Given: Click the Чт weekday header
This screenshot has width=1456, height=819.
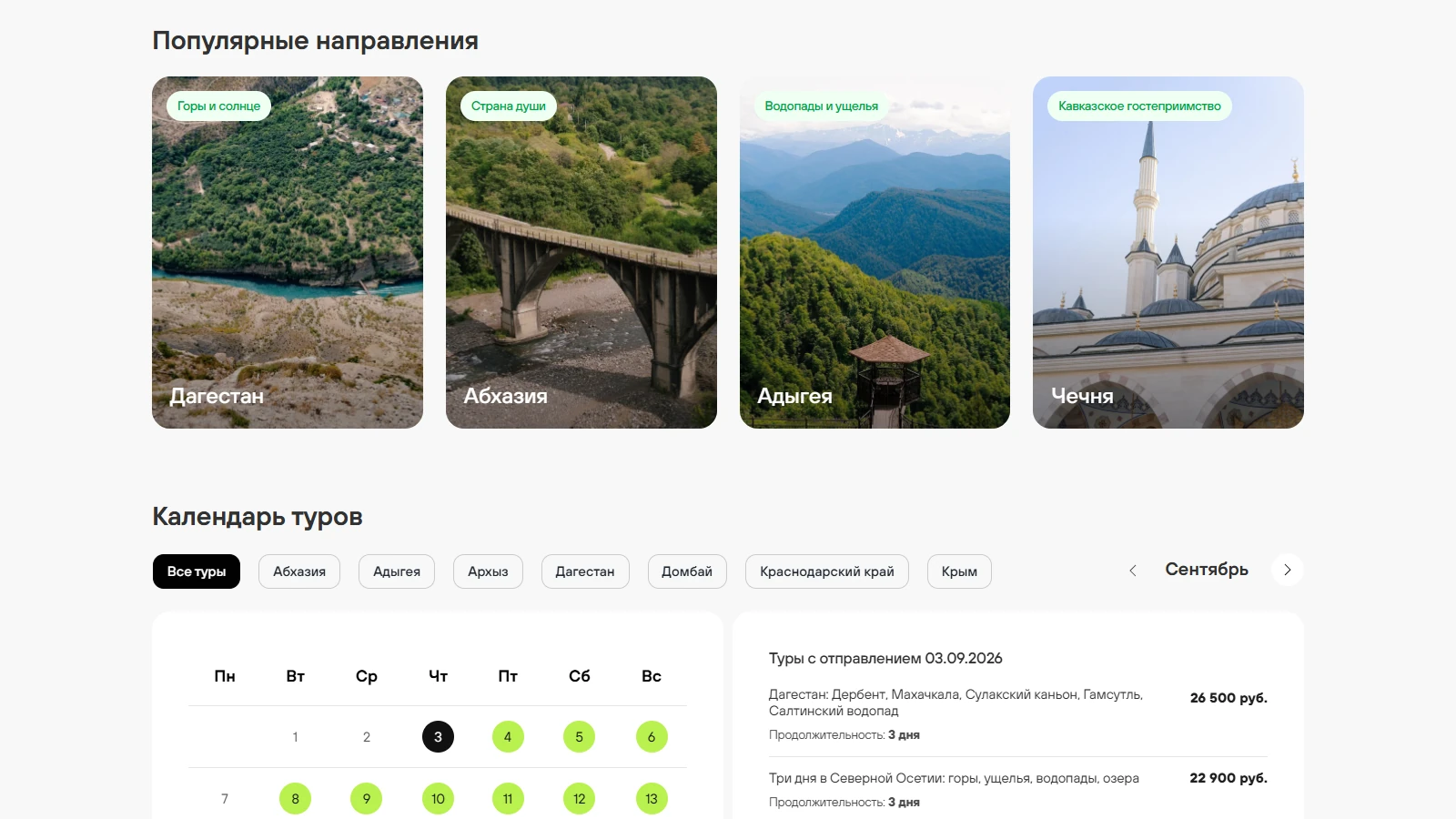Looking at the screenshot, I should (438, 676).
